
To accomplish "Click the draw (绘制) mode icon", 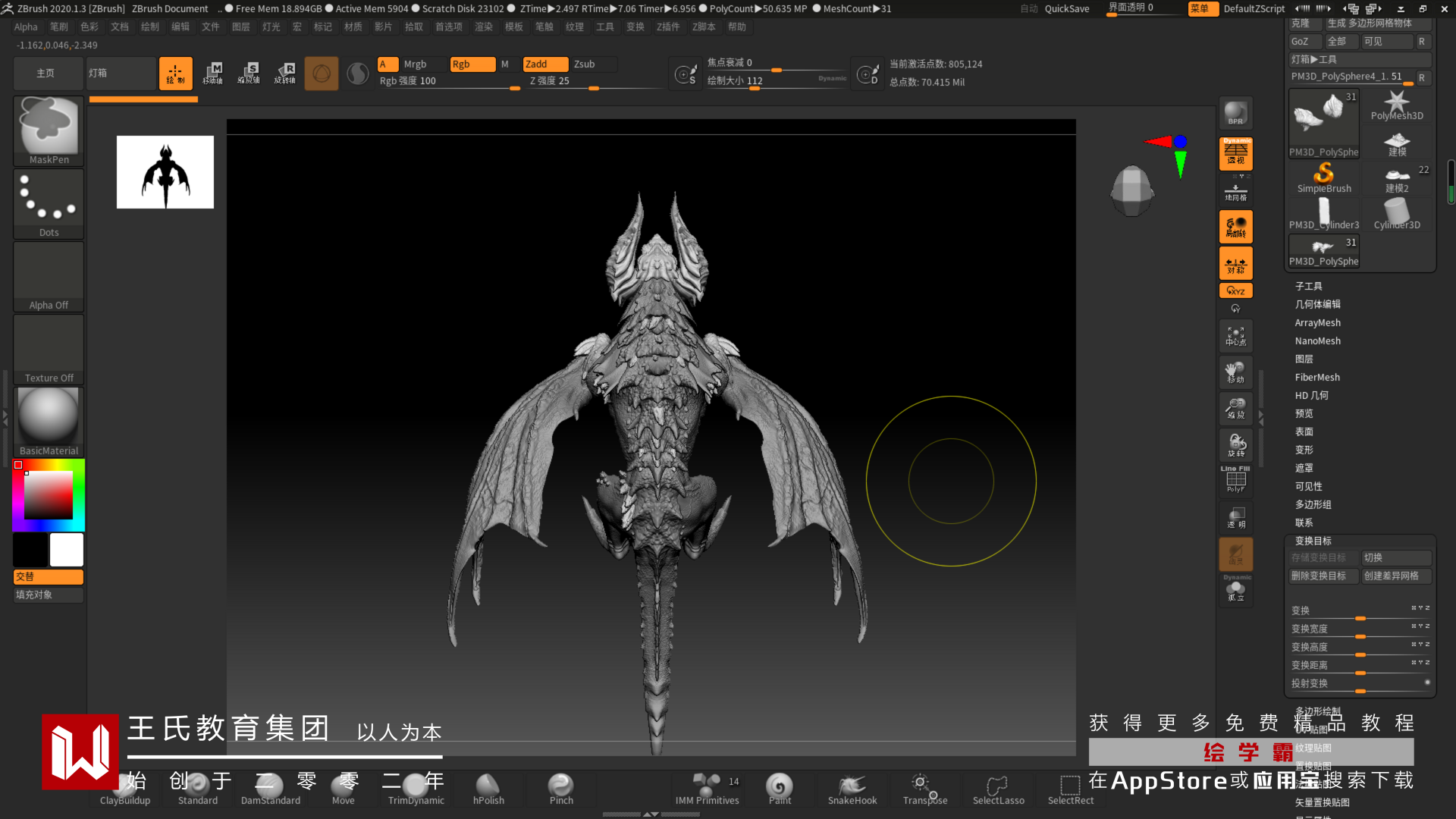I will tap(175, 74).
